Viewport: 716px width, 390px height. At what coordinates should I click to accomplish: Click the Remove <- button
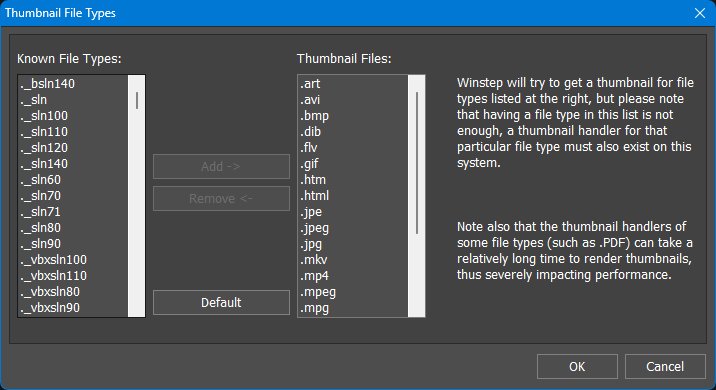click(x=221, y=198)
